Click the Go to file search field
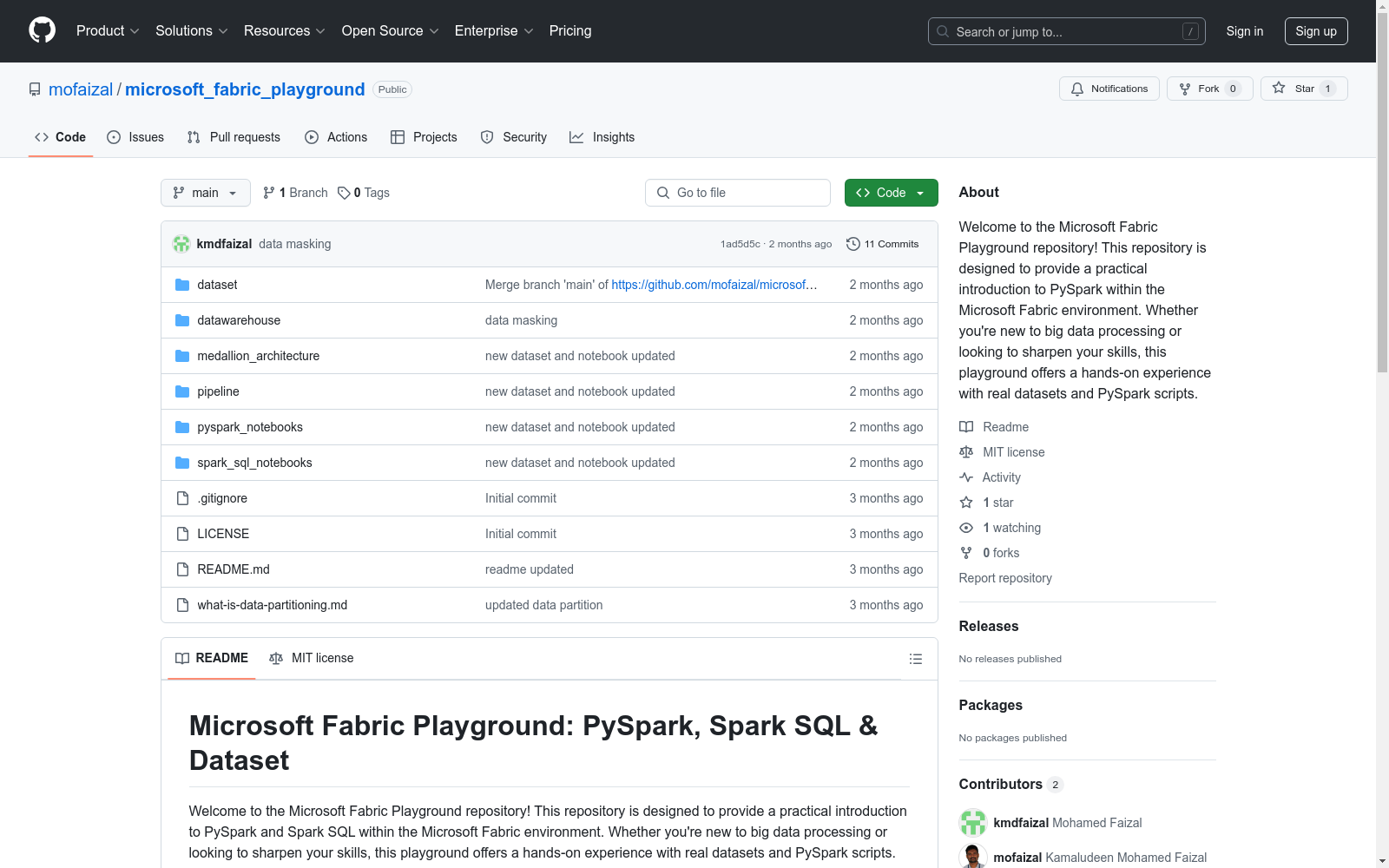 pyautogui.click(x=737, y=193)
